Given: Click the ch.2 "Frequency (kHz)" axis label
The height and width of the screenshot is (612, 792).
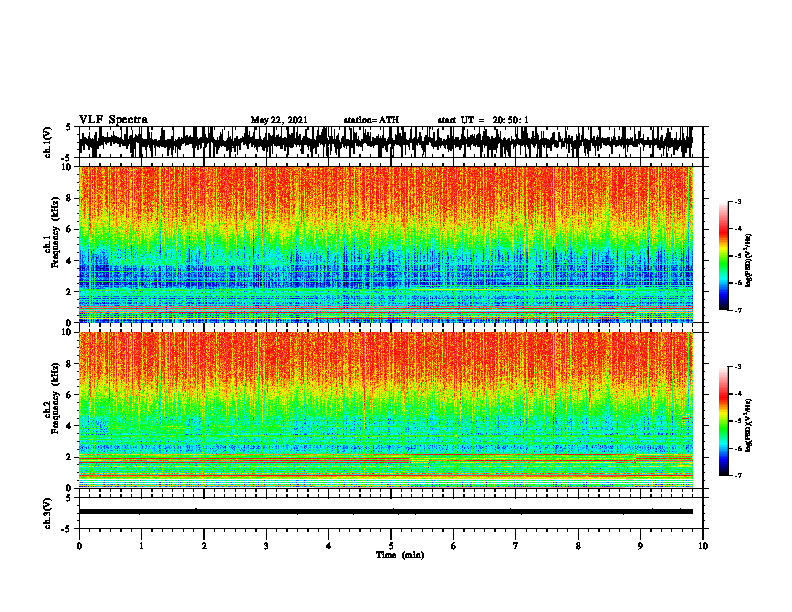Looking at the screenshot, I should pyautogui.click(x=55, y=398).
